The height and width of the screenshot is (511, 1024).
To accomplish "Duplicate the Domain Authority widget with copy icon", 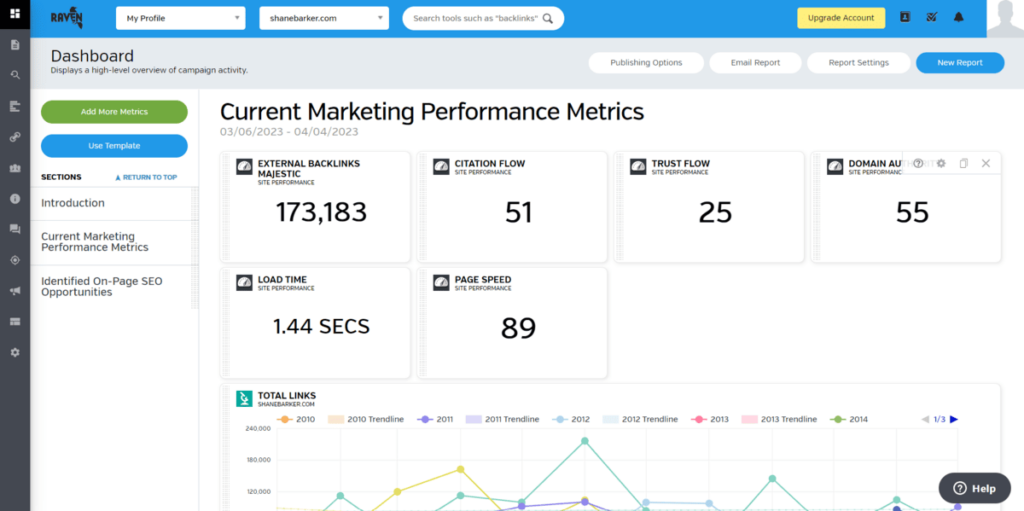I will 963,163.
